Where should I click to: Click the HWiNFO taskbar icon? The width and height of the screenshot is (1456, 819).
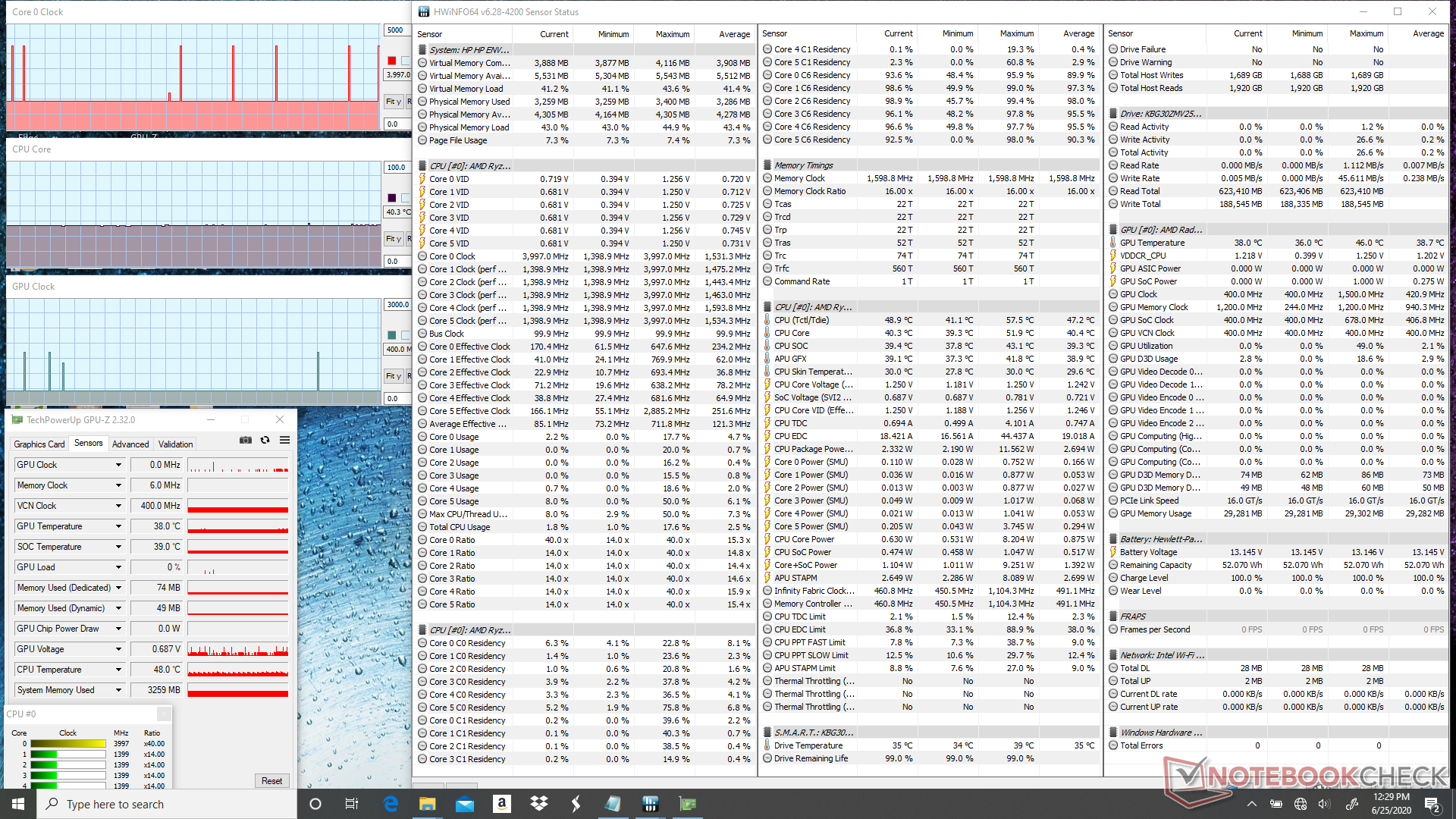(x=650, y=804)
